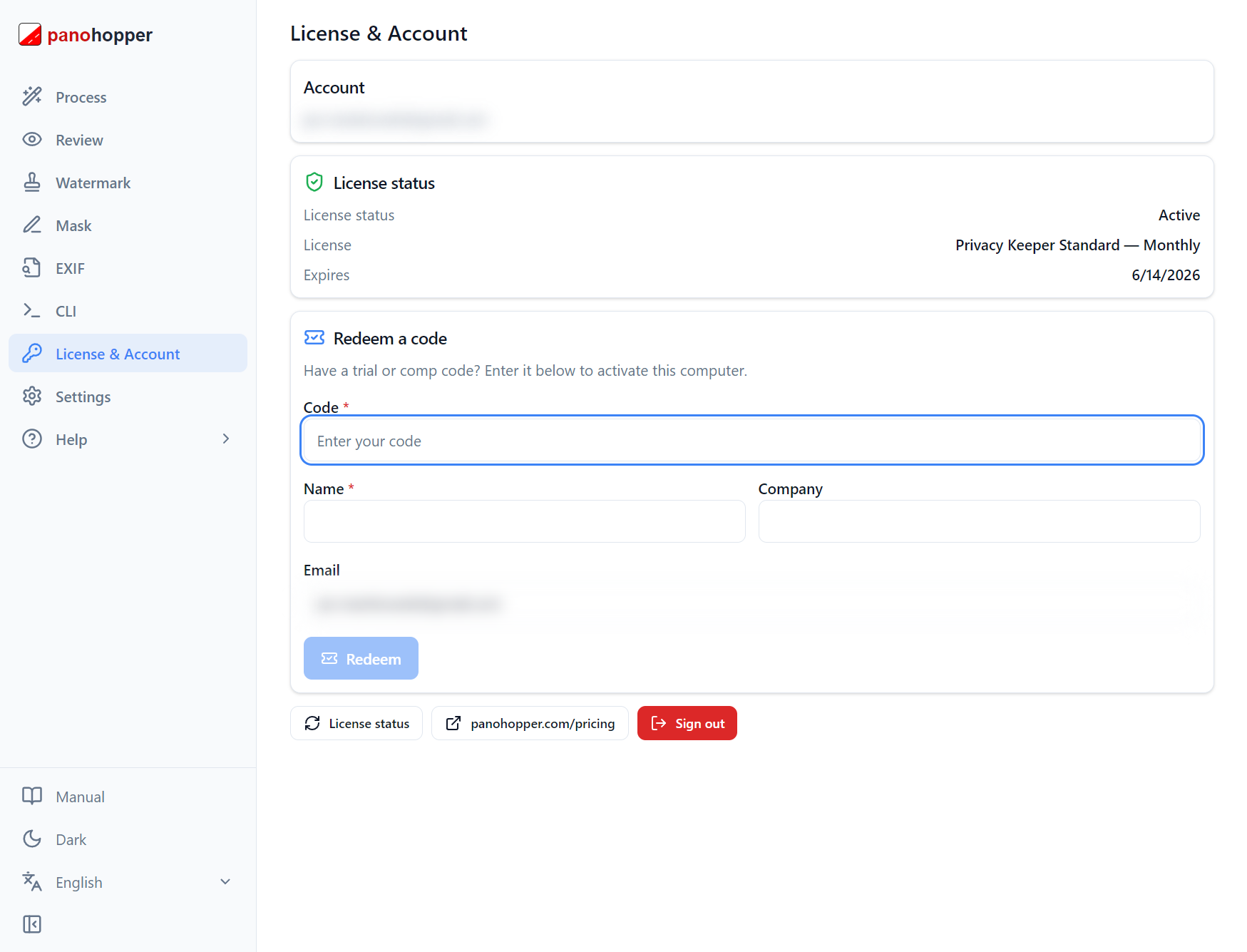Click the 'Active' status value
1247x952 pixels.
coord(1179,215)
